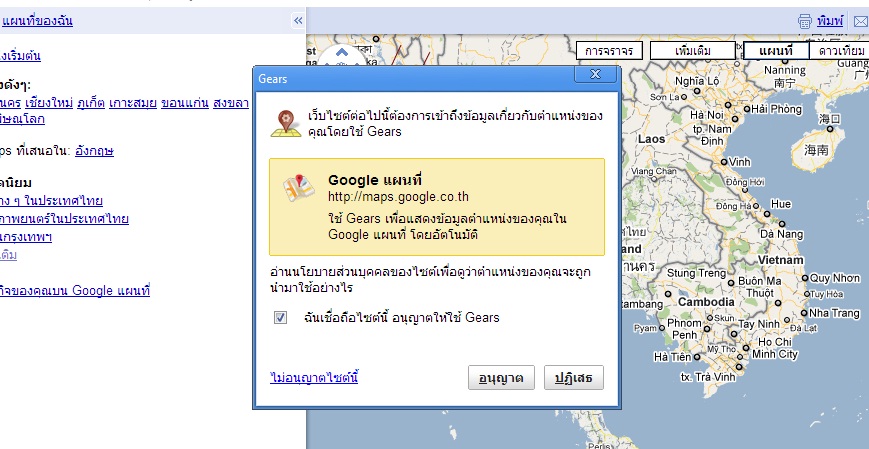Click the Hải Phòng city marker

[x=747, y=109]
